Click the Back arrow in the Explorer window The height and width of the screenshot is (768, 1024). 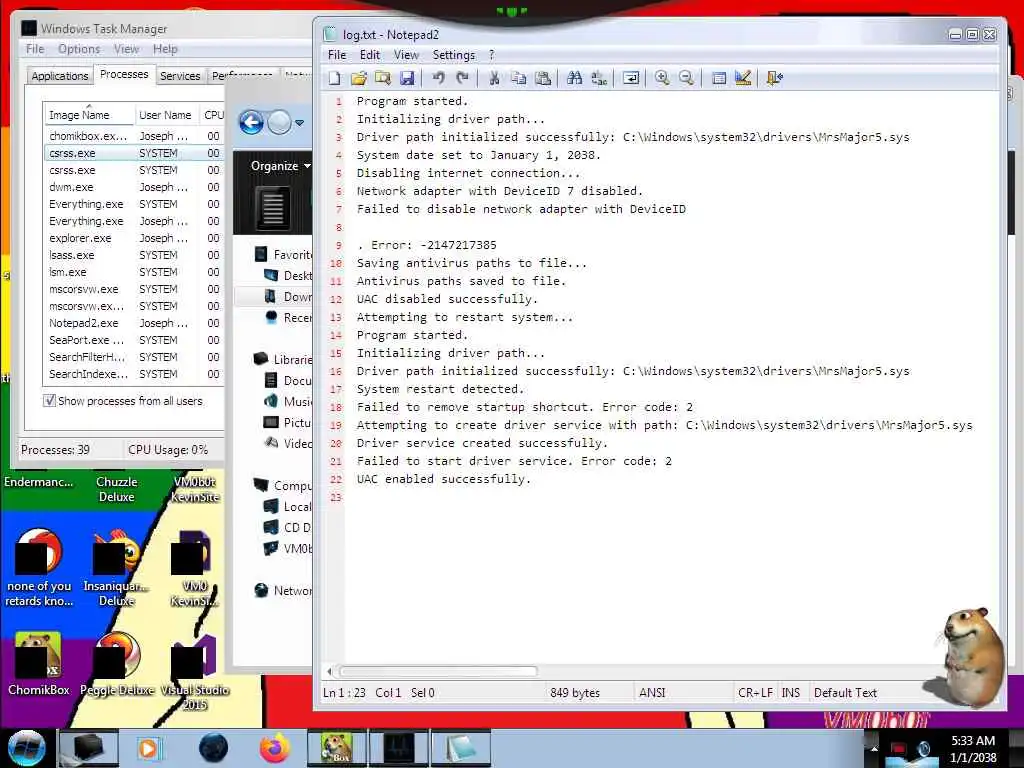pyautogui.click(x=251, y=122)
